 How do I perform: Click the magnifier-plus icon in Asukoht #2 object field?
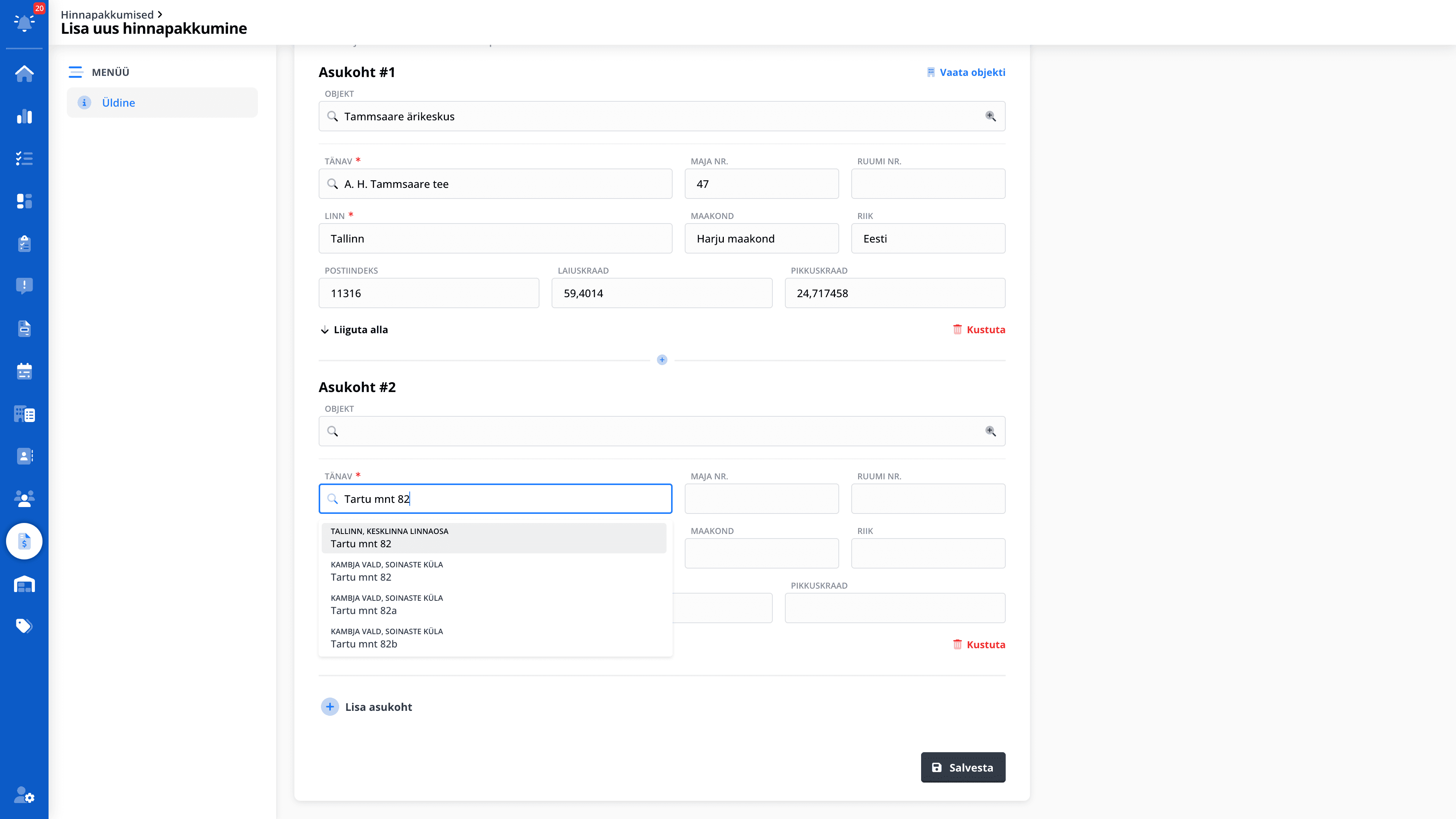click(x=990, y=431)
